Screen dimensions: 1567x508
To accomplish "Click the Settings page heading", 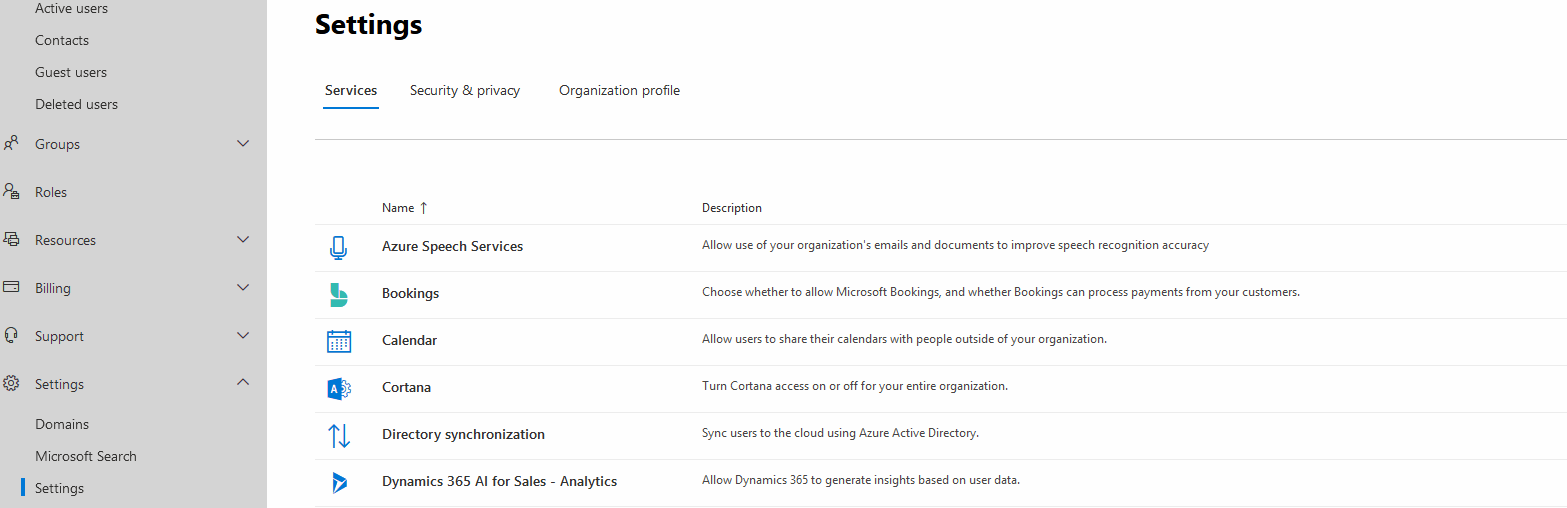I will click(368, 24).
